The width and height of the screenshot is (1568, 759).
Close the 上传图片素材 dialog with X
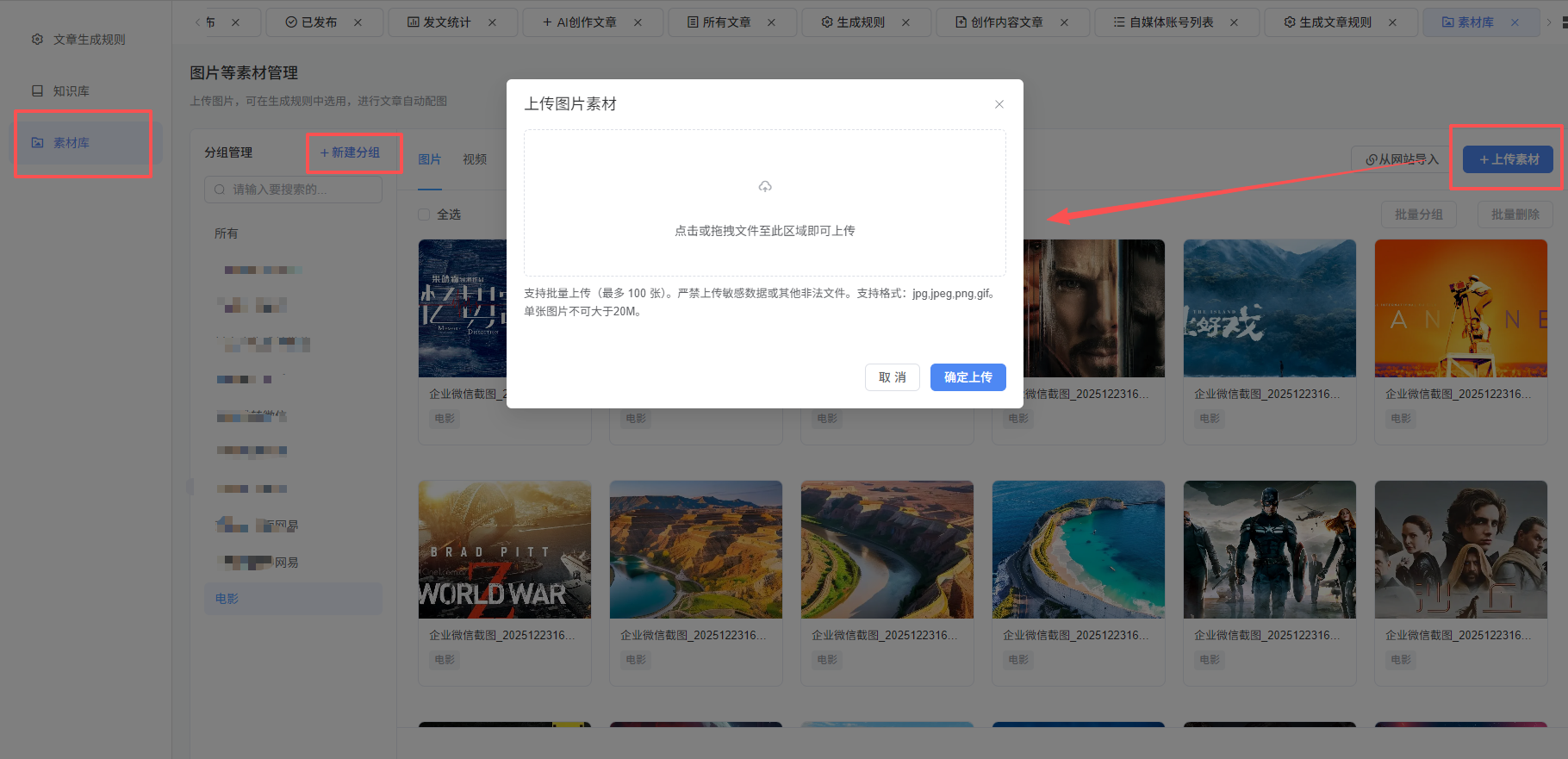click(999, 104)
